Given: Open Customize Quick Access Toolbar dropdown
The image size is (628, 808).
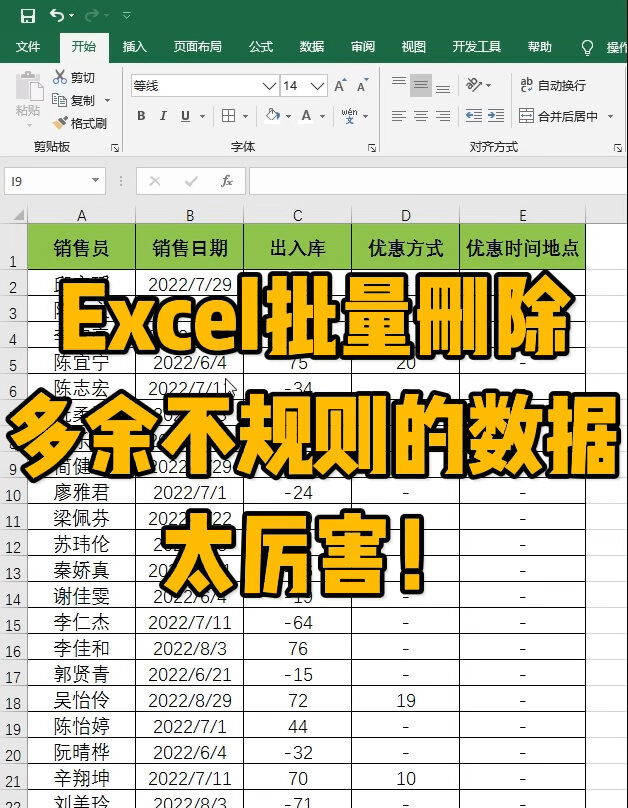Looking at the screenshot, I should click(x=127, y=16).
